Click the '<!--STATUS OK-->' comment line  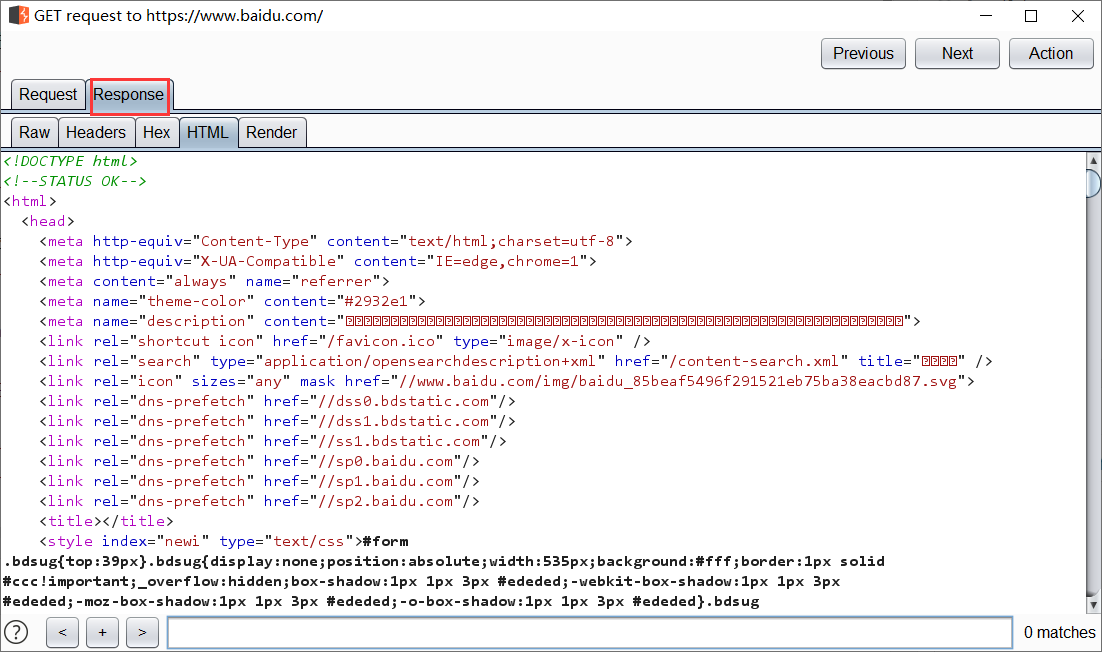[x=74, y=181]
